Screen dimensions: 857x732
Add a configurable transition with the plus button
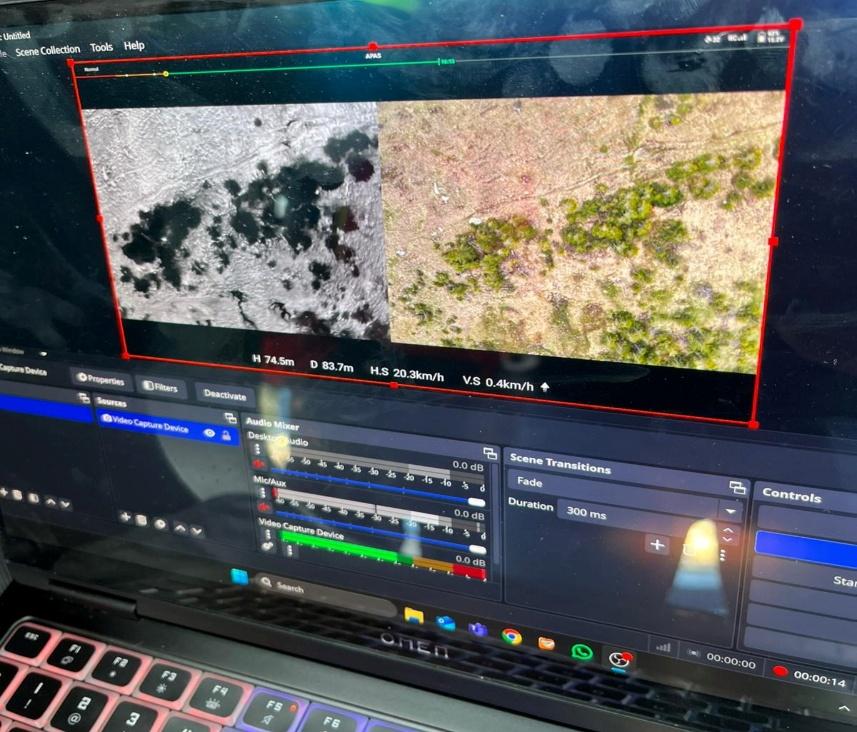pos(657,544)
